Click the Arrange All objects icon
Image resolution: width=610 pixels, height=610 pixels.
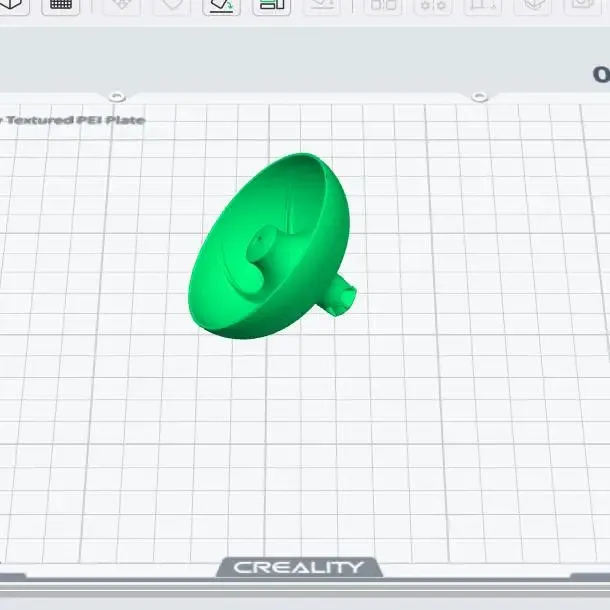coord(272,5)
